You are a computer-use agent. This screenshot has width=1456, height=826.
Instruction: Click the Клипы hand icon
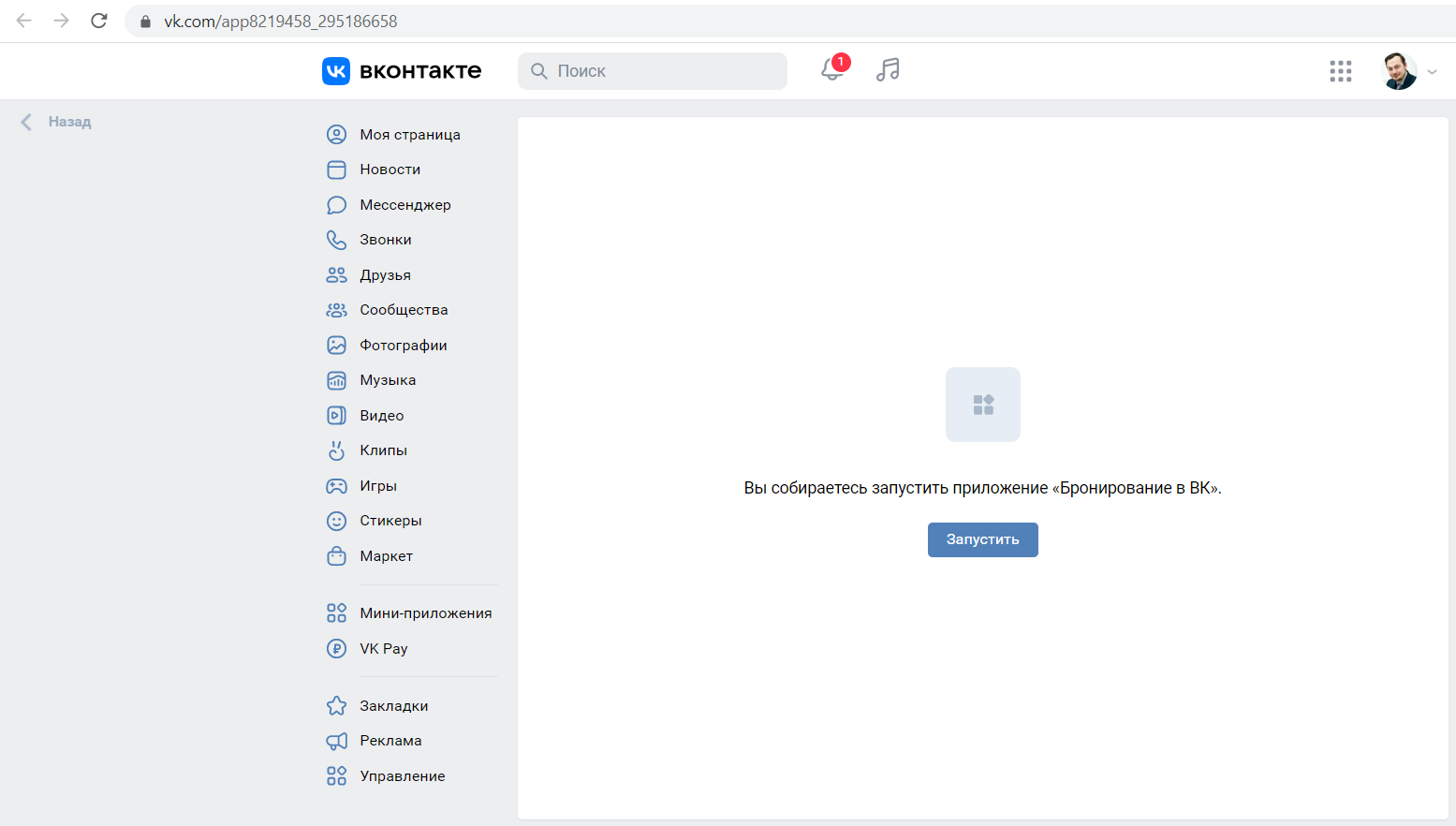(336, 450)
